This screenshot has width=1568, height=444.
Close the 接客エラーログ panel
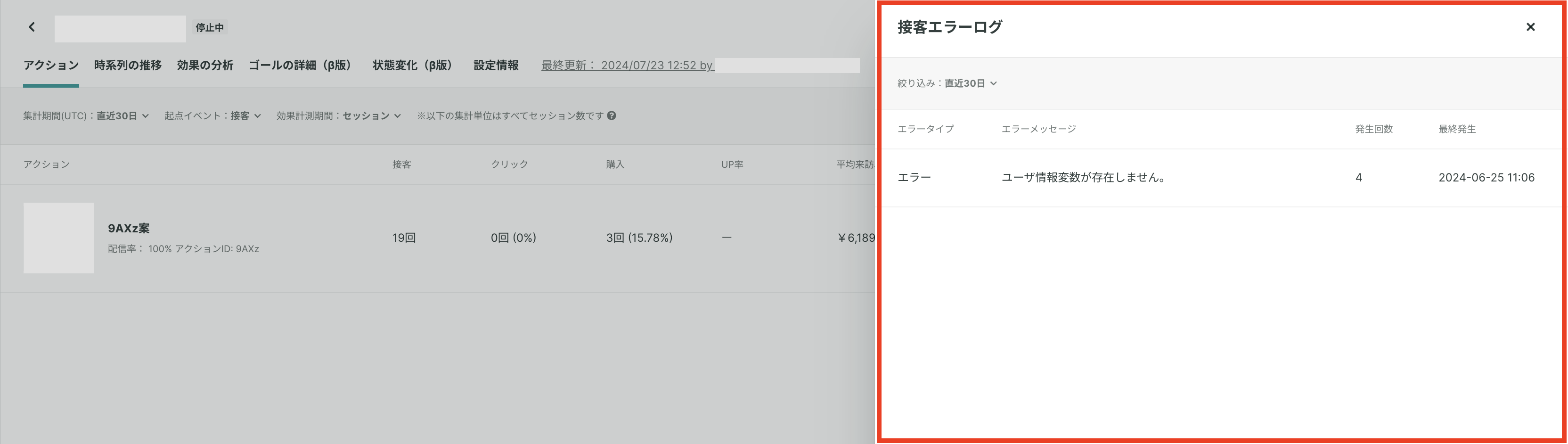[x=1530, y=27]
